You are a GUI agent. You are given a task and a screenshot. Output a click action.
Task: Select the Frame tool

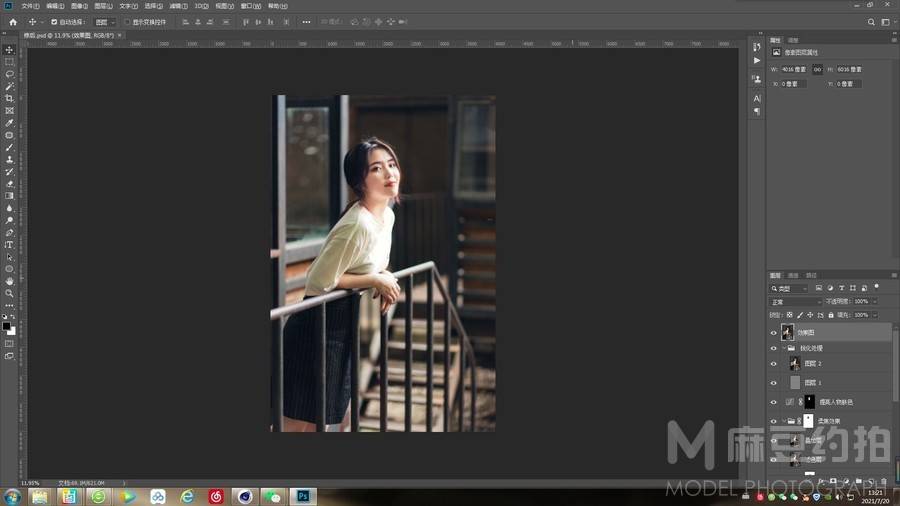[9, 111]
